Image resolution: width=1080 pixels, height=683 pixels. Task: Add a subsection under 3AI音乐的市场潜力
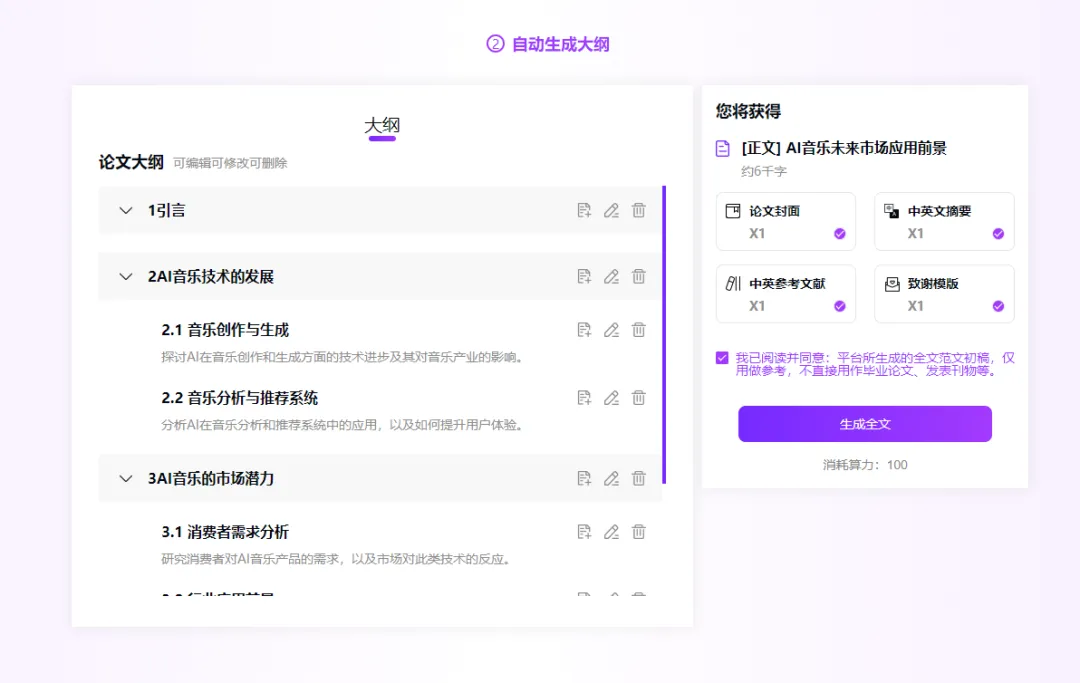(584, 479)
